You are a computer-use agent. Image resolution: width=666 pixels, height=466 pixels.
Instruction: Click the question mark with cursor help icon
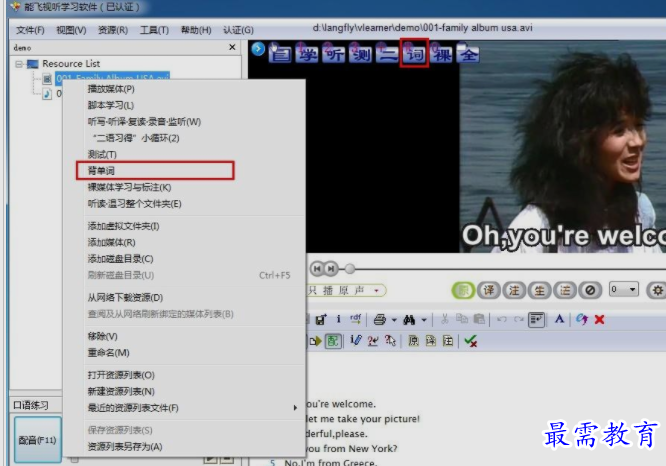[x=390, y=341]
